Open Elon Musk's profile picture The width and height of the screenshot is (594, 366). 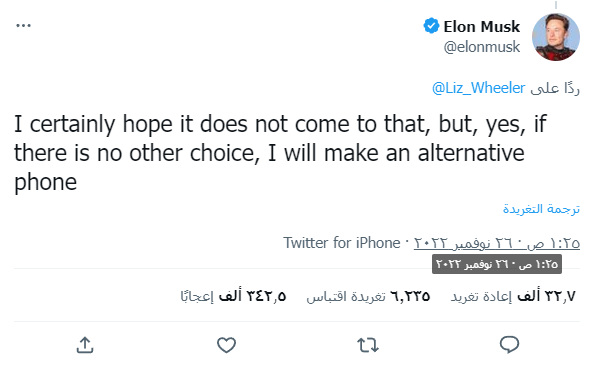(555, 37)
